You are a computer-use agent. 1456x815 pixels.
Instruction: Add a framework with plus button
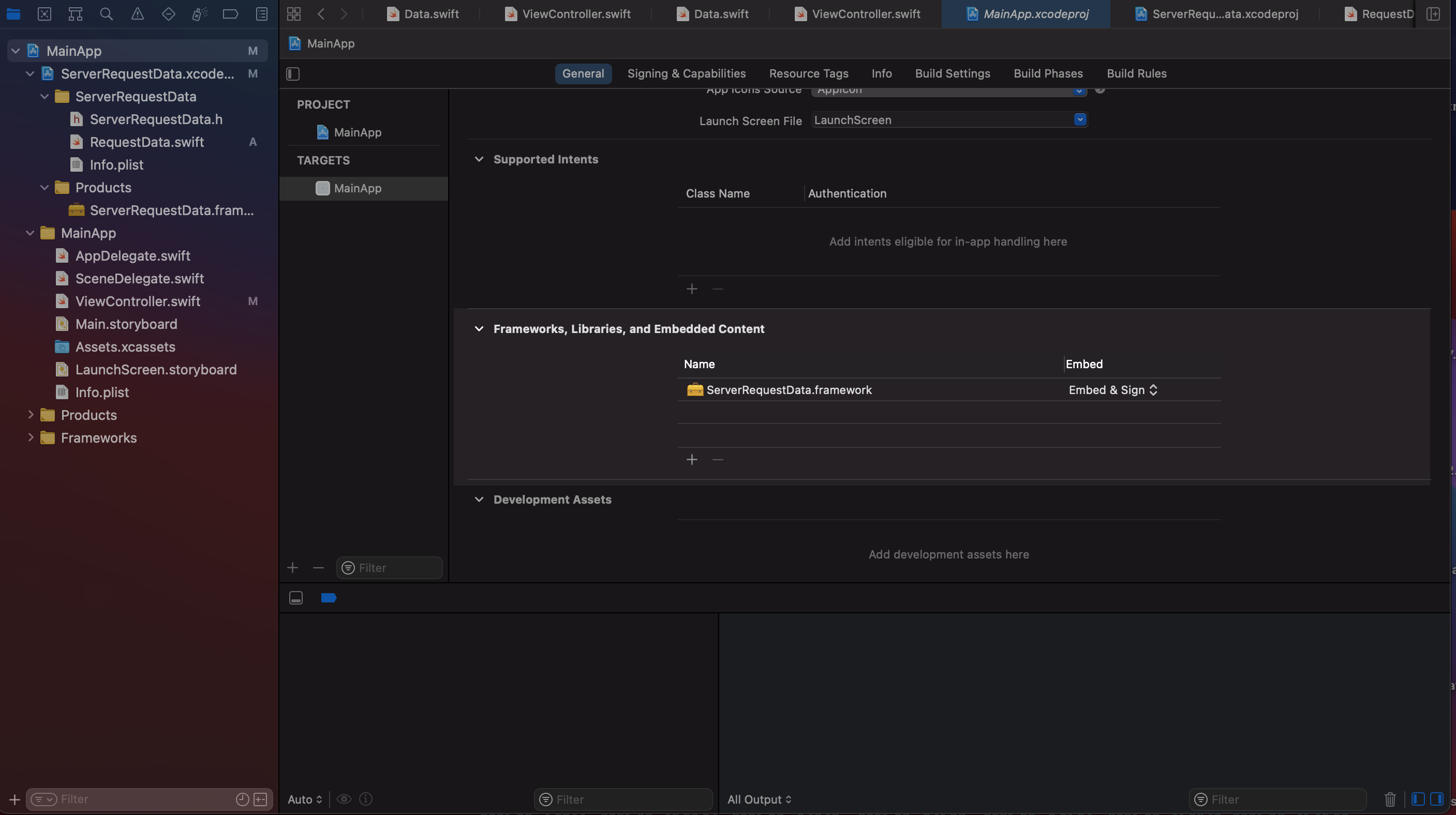coord(691,460)
